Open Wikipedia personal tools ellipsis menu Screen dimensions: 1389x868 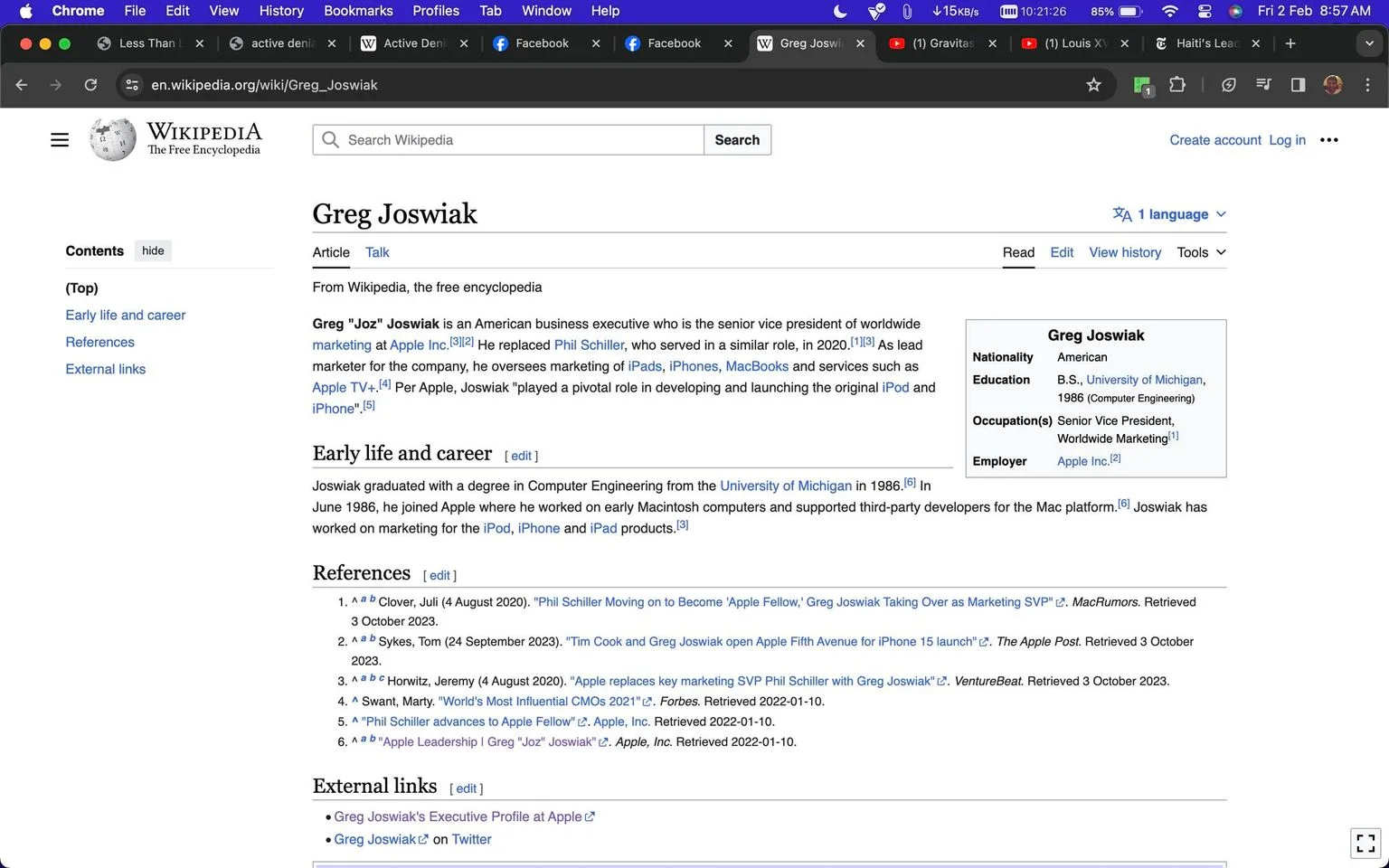pos(1328,140)
